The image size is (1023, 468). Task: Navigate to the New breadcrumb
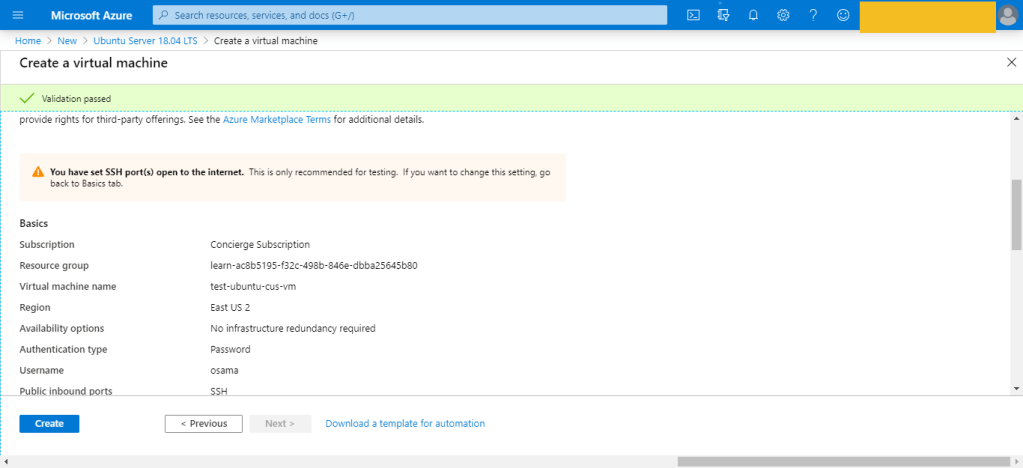tap(67, 41)
